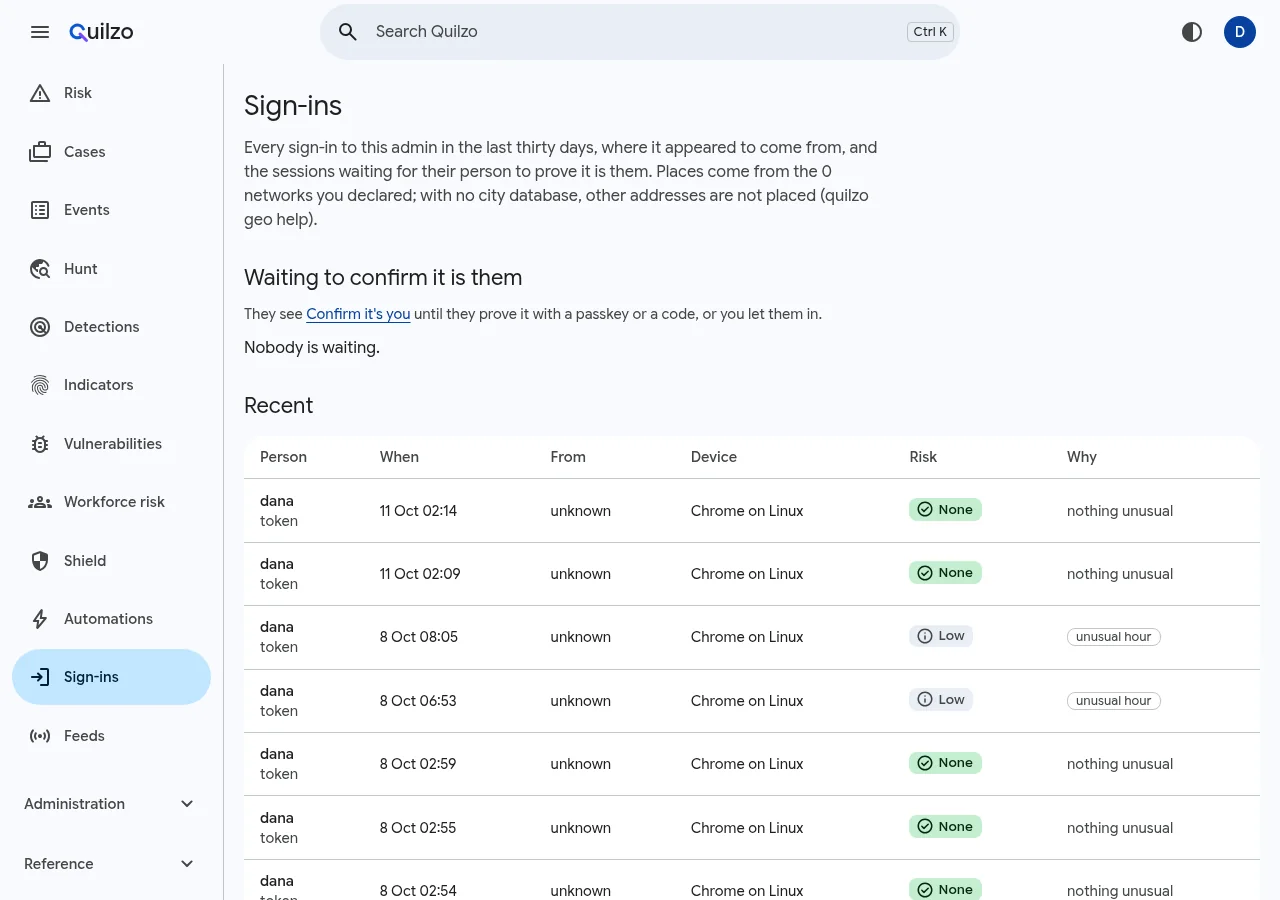Screen dimensions: 1280x900
Task: Click the Events list icon
Action: (x=40, y=210)
